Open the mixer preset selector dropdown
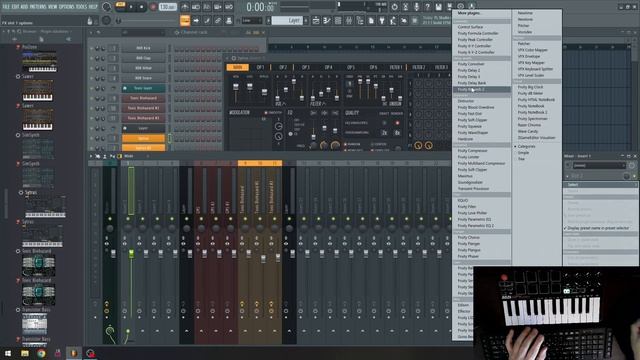This screenshot has height=360, width=640. pyautogui.click(x=599, y=165)
